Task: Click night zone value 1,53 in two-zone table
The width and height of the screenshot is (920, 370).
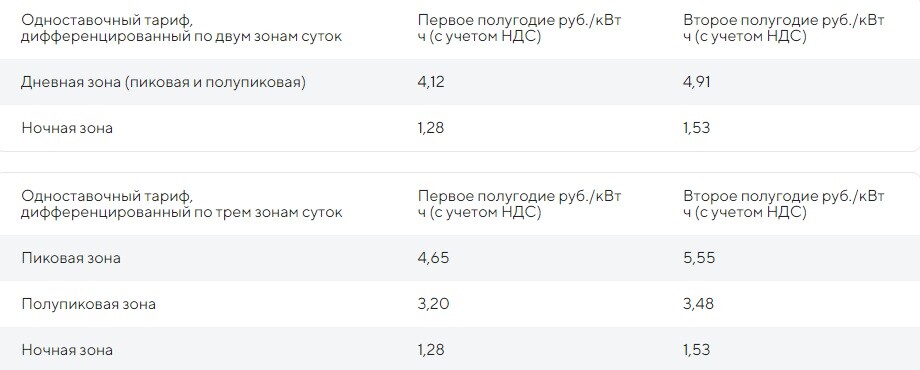Action: click(696, 128)
